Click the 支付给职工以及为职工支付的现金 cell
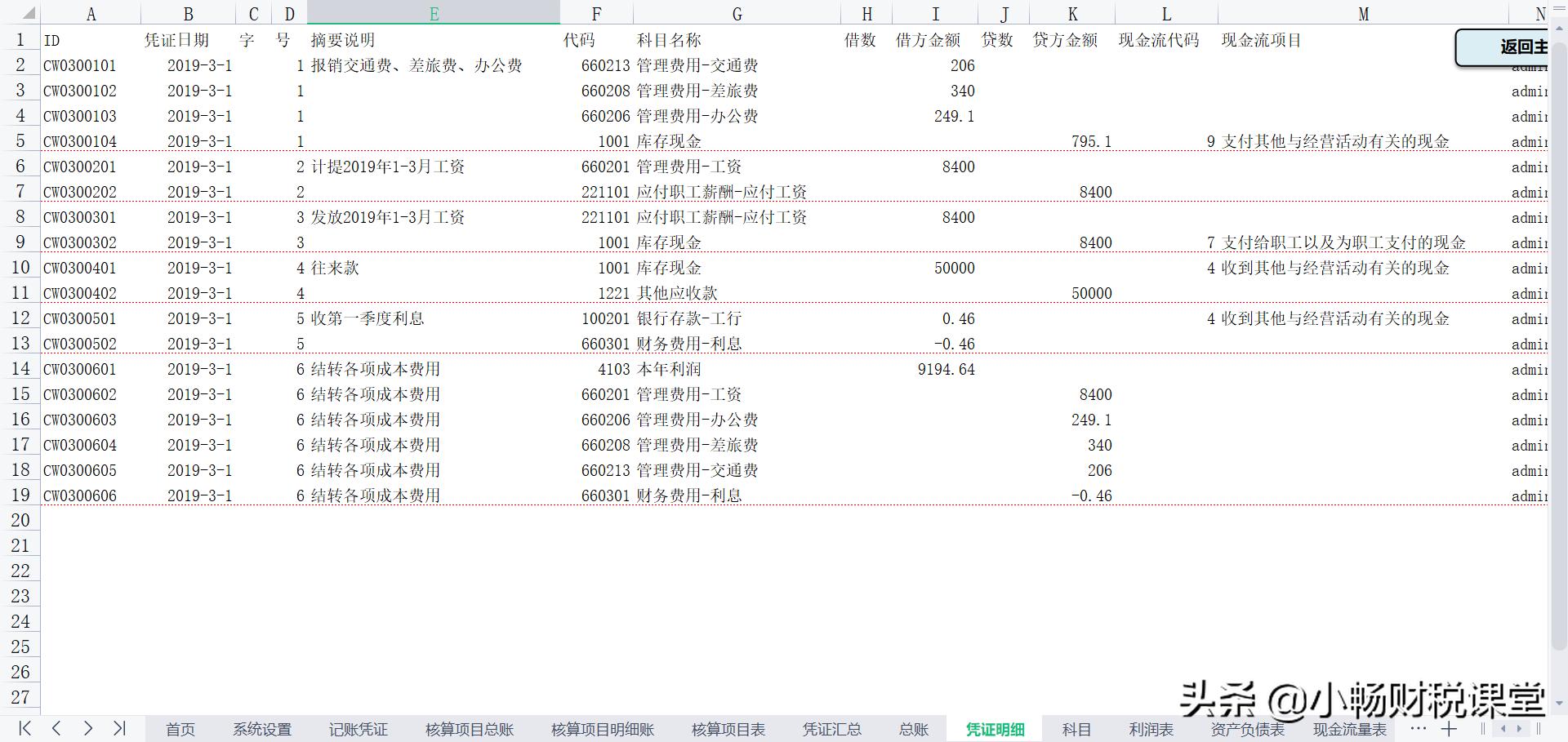Viewport: 1568px width, 742px height. (1363, 242)
